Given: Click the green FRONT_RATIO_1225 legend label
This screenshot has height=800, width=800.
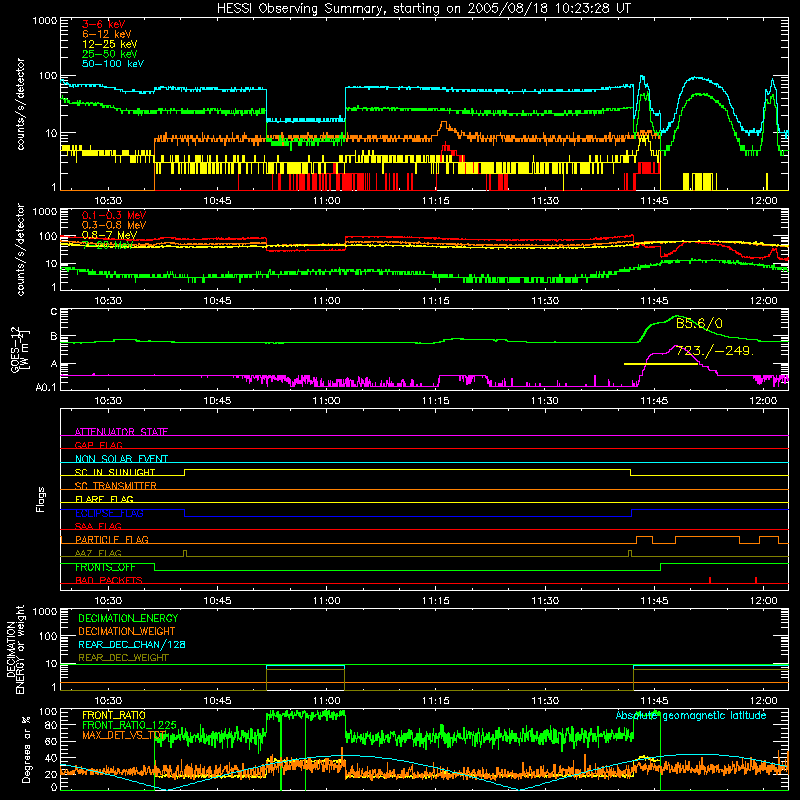Looking at the screenshot, I should [x=129, y=725].
